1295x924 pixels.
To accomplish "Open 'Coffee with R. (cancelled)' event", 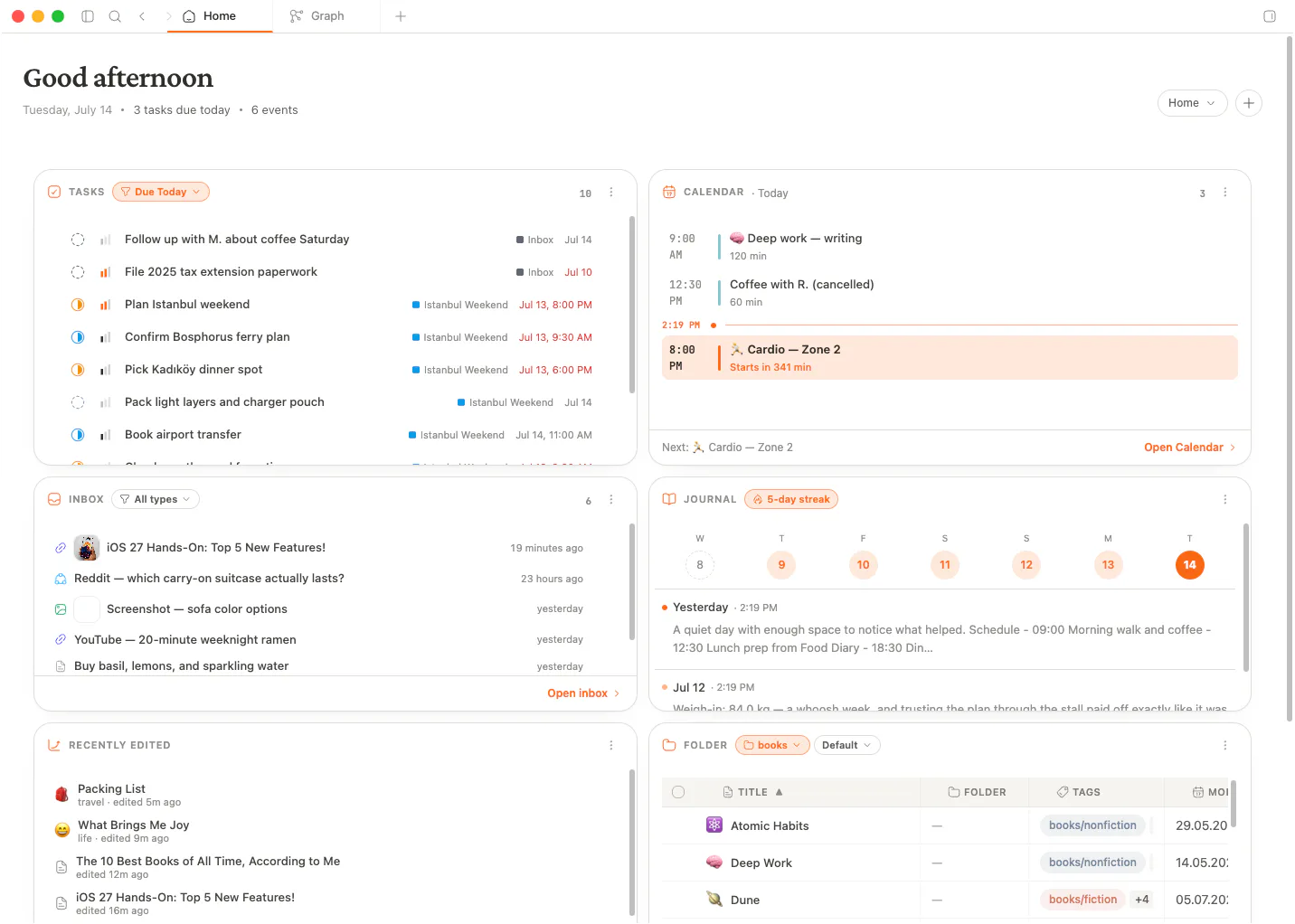I will click(950, 293).
